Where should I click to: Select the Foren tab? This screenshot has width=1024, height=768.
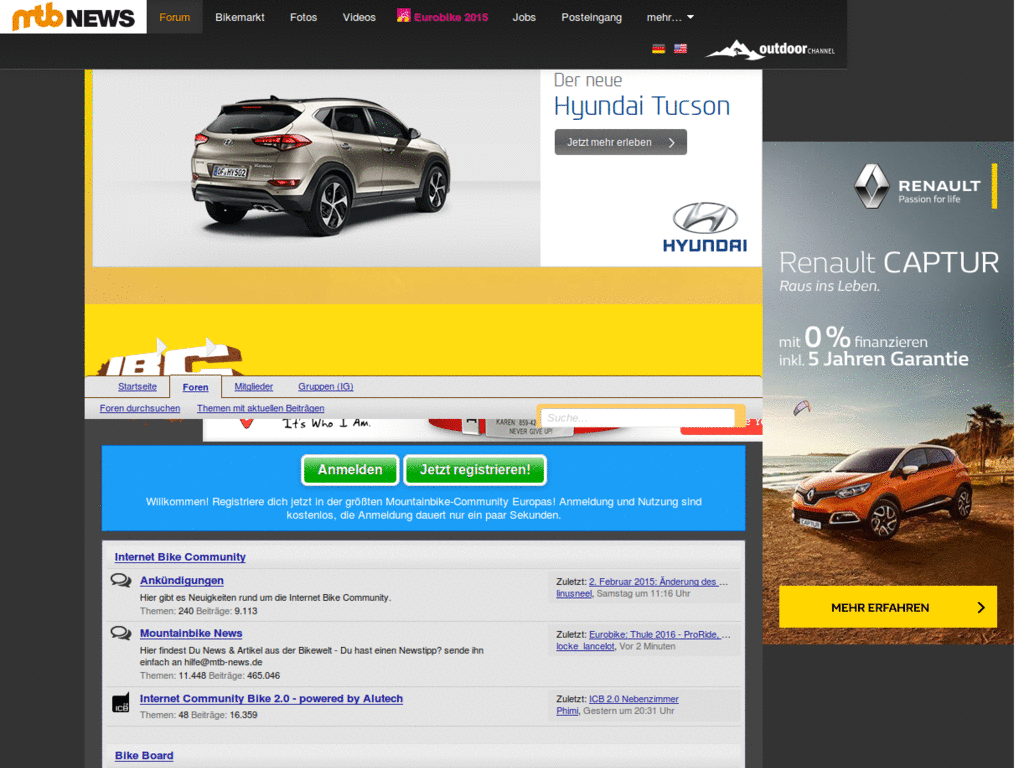click(195, 387)
